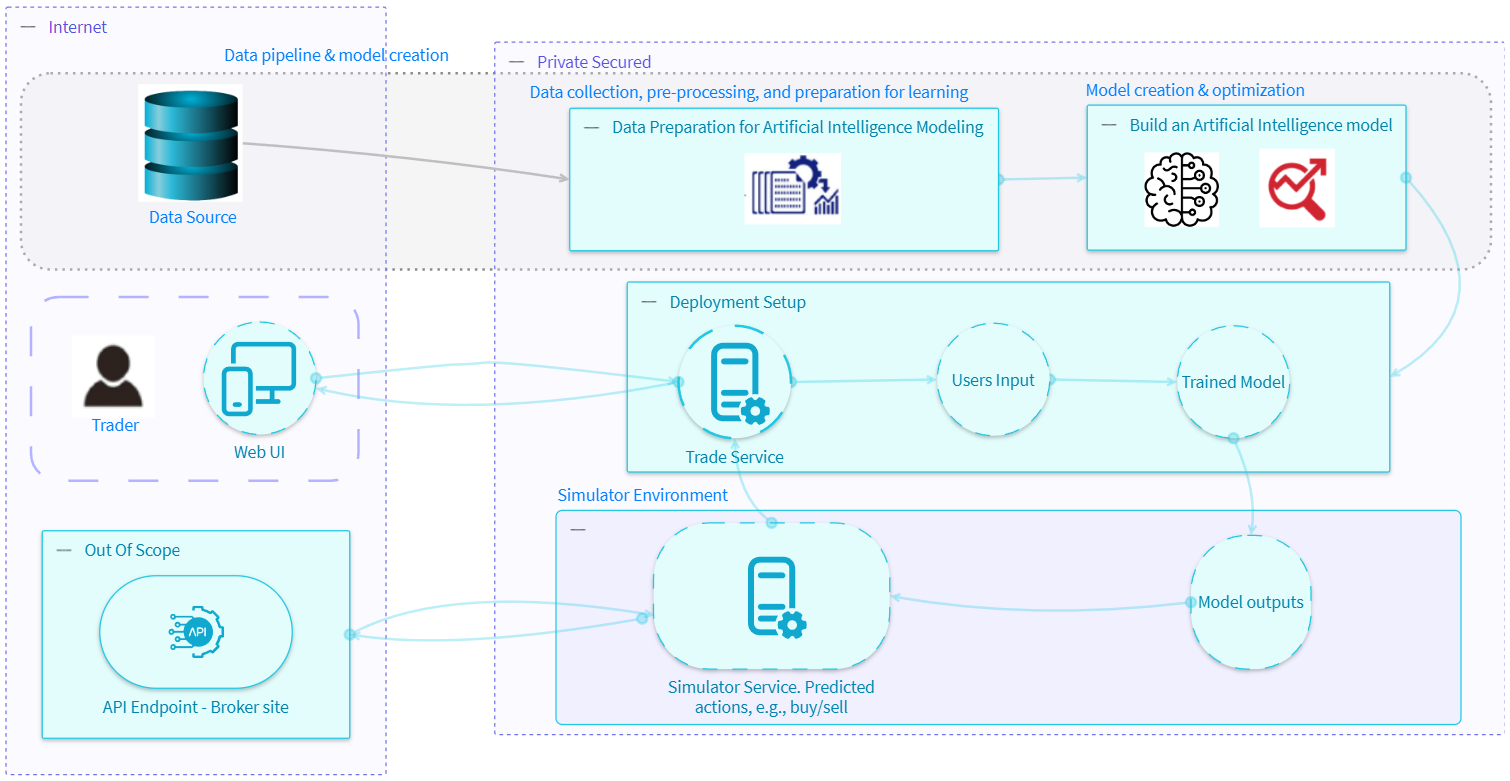Open the Data pipeline & model creation label
1510x781 pixels.
336,55
